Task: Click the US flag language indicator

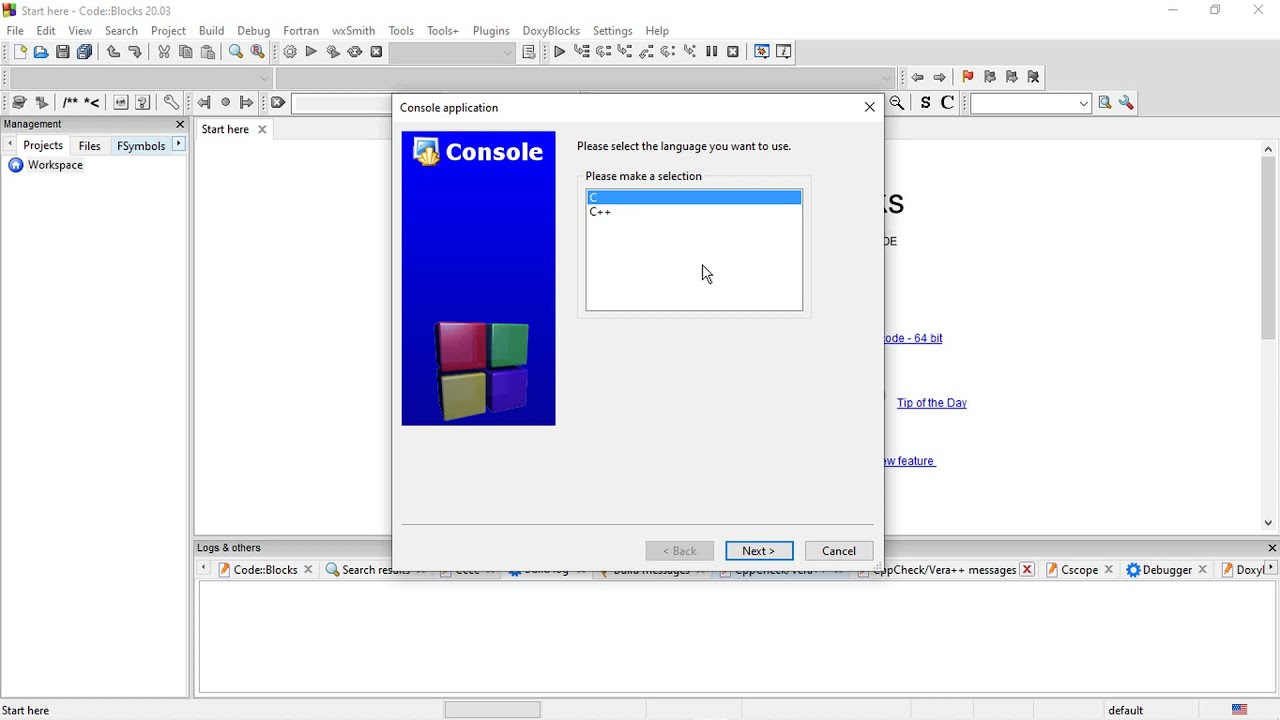Action: 1240,710
